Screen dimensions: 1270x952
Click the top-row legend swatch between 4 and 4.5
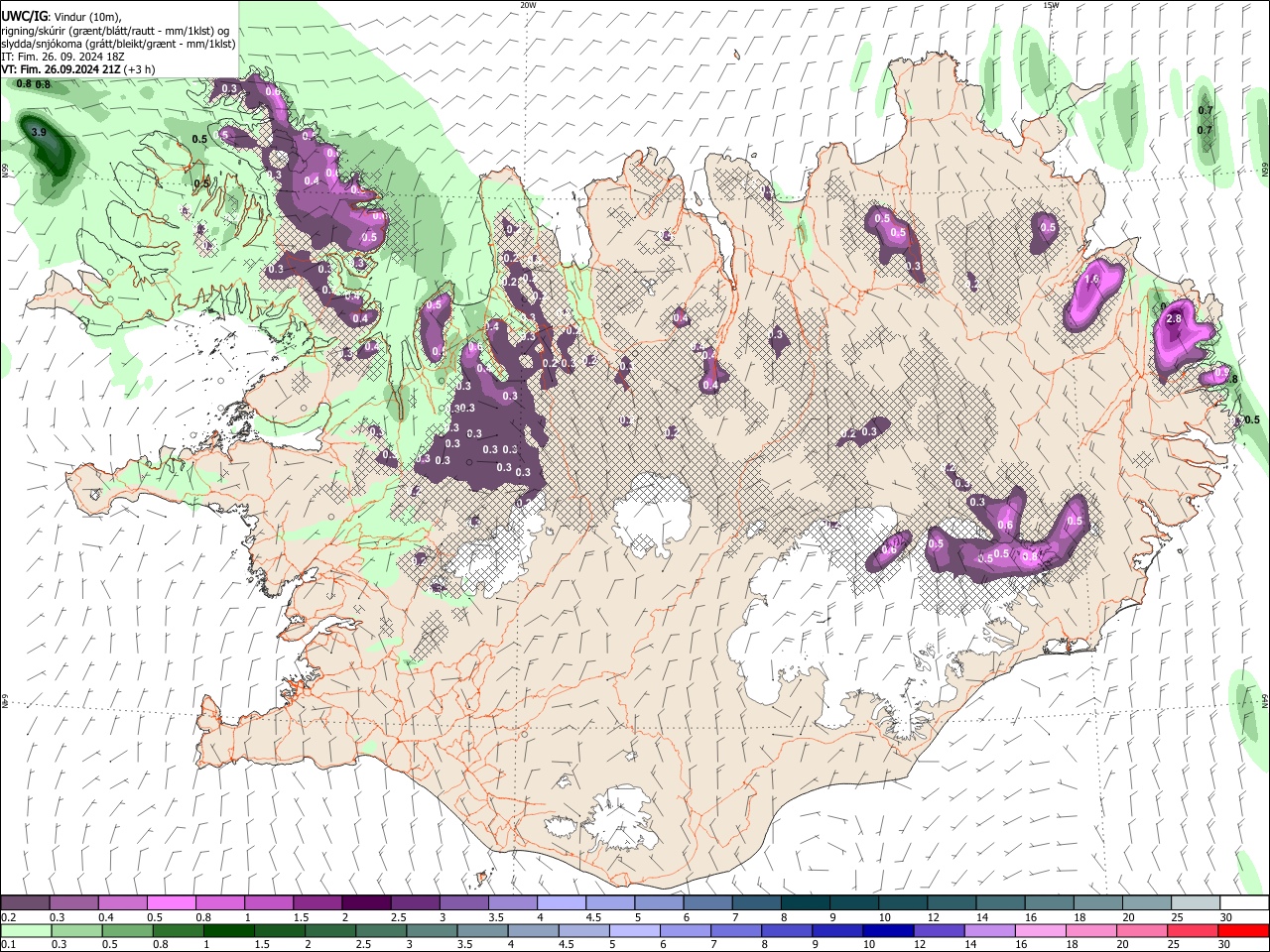[x=561, y=902]
